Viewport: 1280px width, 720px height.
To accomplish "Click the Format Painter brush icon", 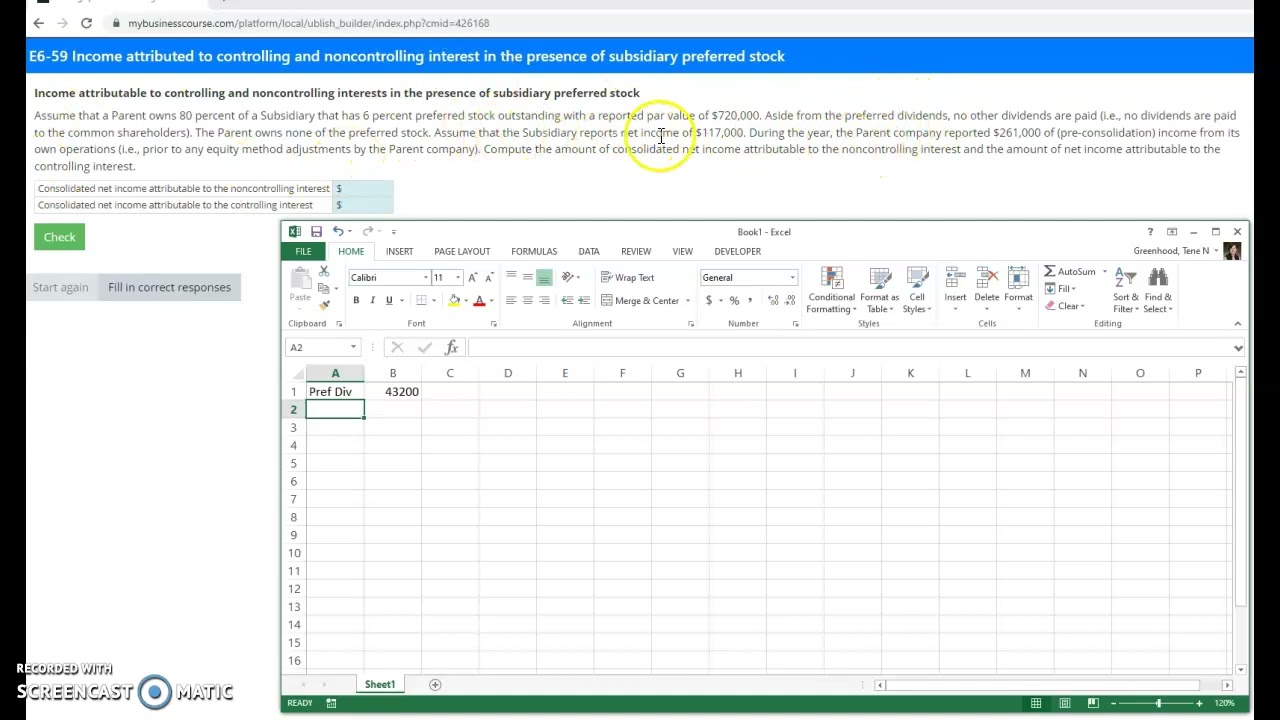I will coord(324,304).
